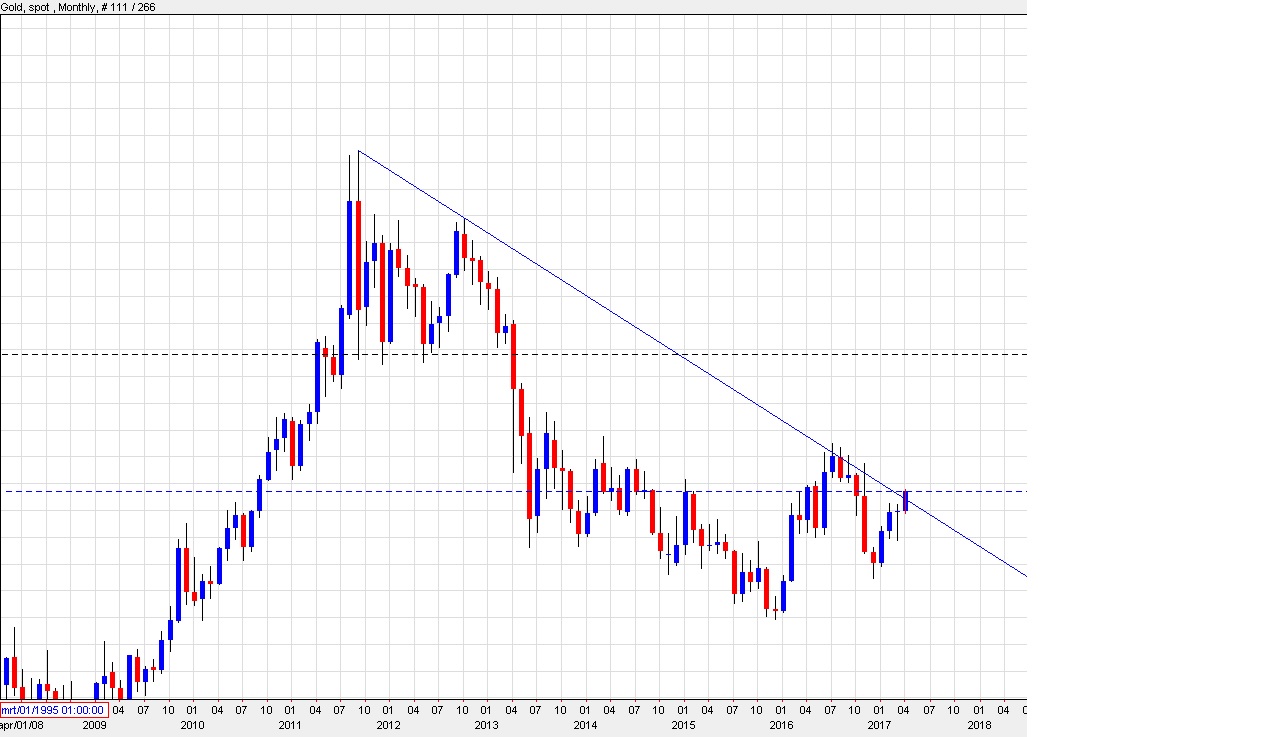Viewport: 1274px width, 737px height.
Task: Click the 2017 year label on time axis
Action: click(x=879, y=725)
